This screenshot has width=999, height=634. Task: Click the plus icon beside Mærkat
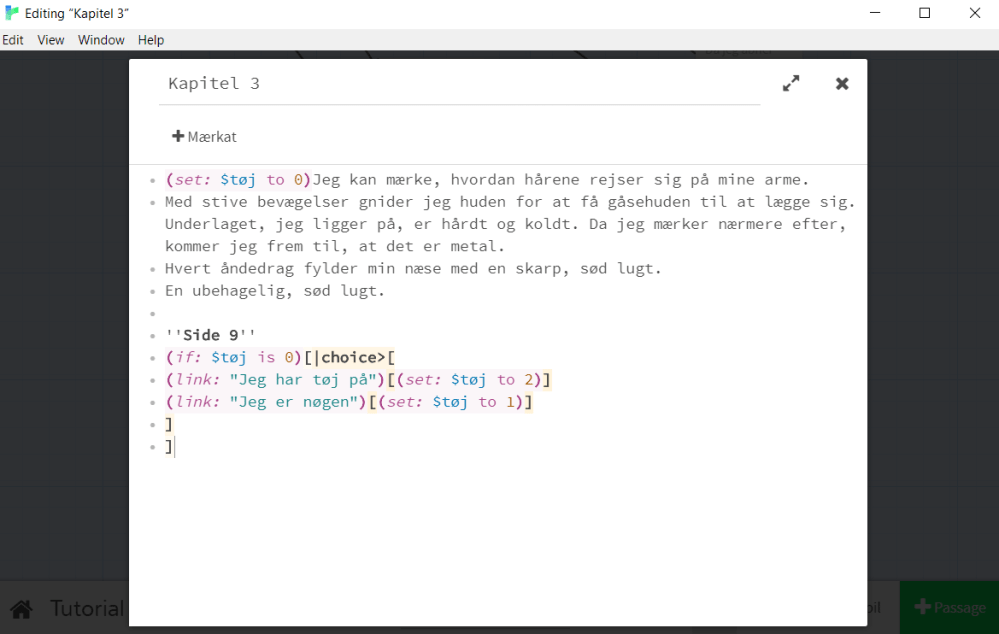(x=178, y=135)
